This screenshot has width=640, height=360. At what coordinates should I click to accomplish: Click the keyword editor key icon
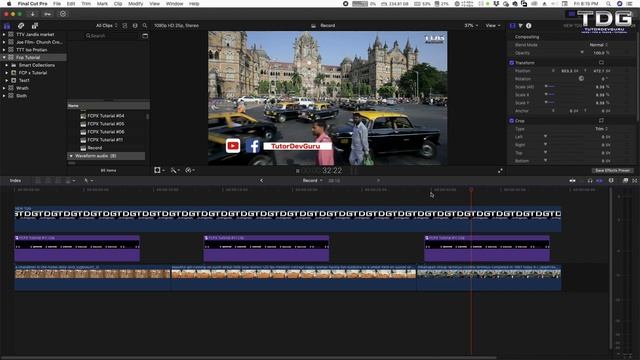click(x=47, y=14)
